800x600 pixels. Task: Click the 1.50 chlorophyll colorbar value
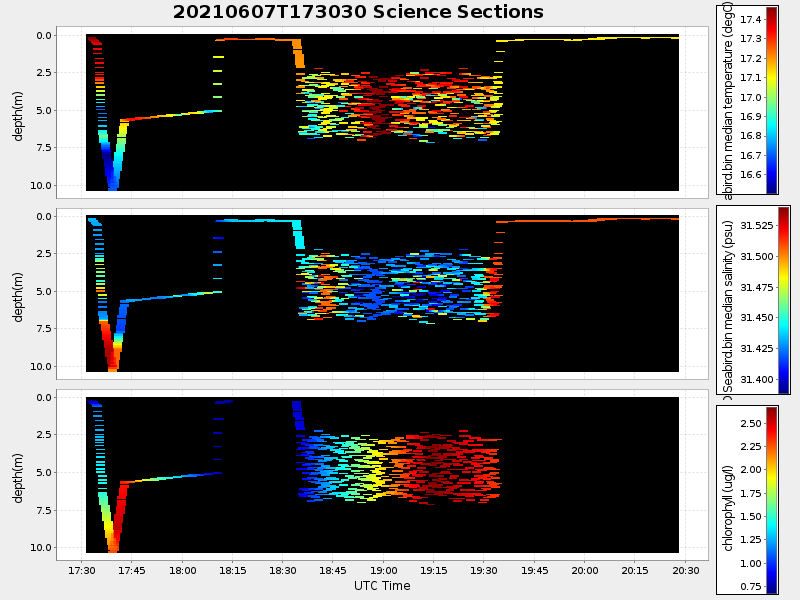(x=751, y=516)
